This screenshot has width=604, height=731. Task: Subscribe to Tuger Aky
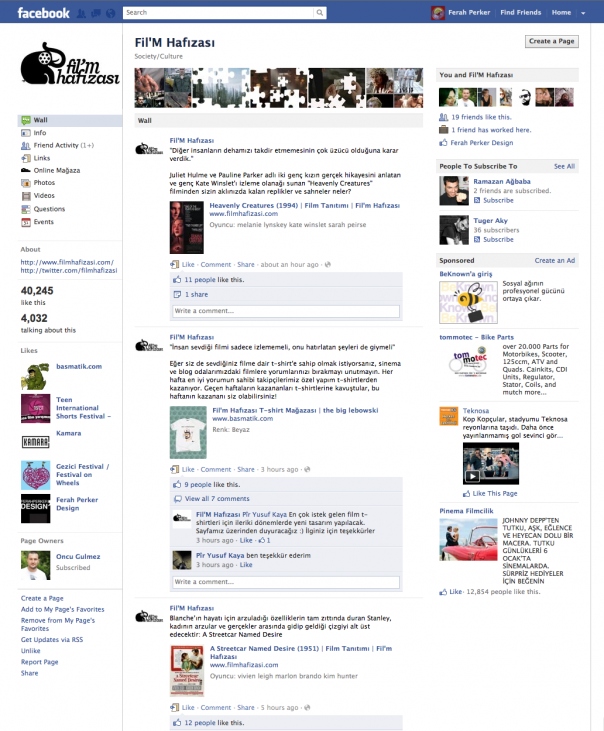(x=498, y=240)
